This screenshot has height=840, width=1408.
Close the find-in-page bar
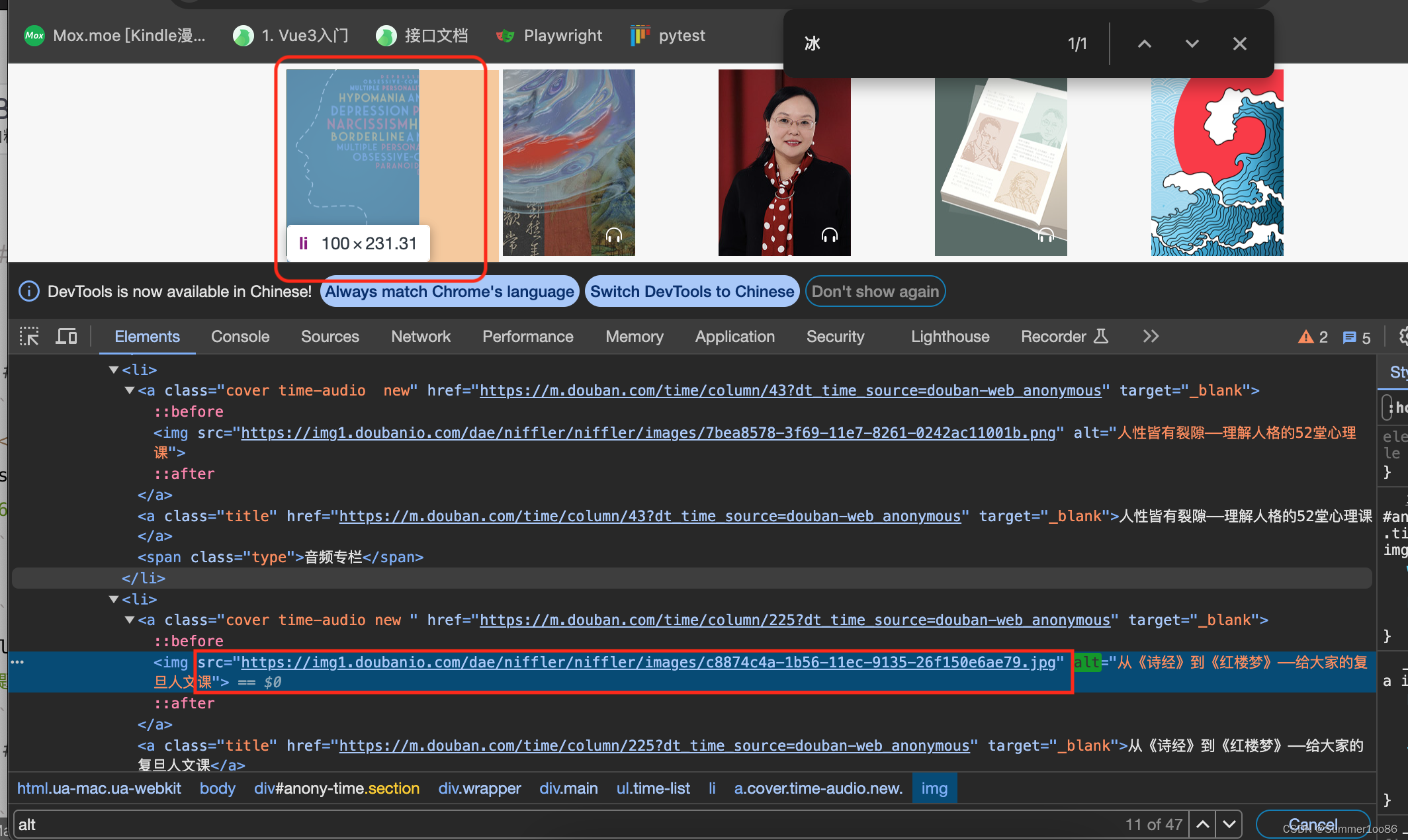point(1239,44)
